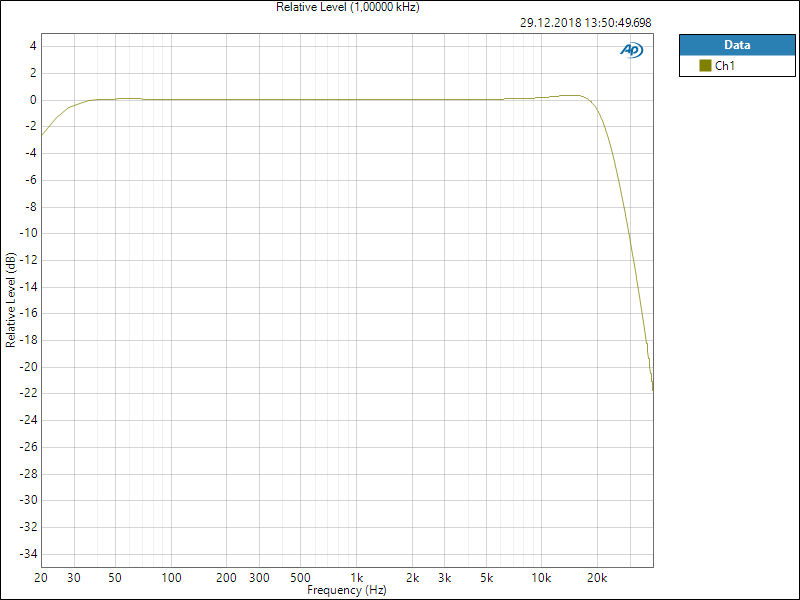Select the Ch1 legend label
Image resolution: width=800 pixels, height=600 pixels.
[724, 65]
